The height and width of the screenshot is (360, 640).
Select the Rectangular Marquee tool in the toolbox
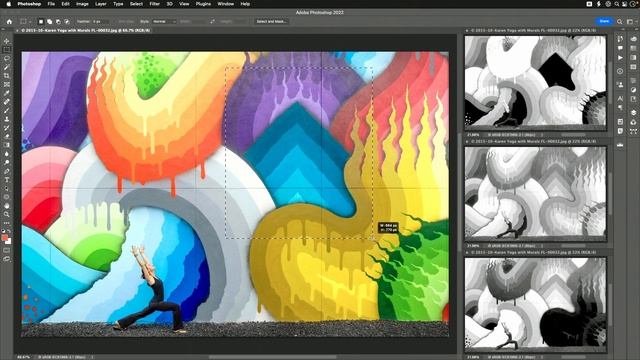tap(7, 50)
